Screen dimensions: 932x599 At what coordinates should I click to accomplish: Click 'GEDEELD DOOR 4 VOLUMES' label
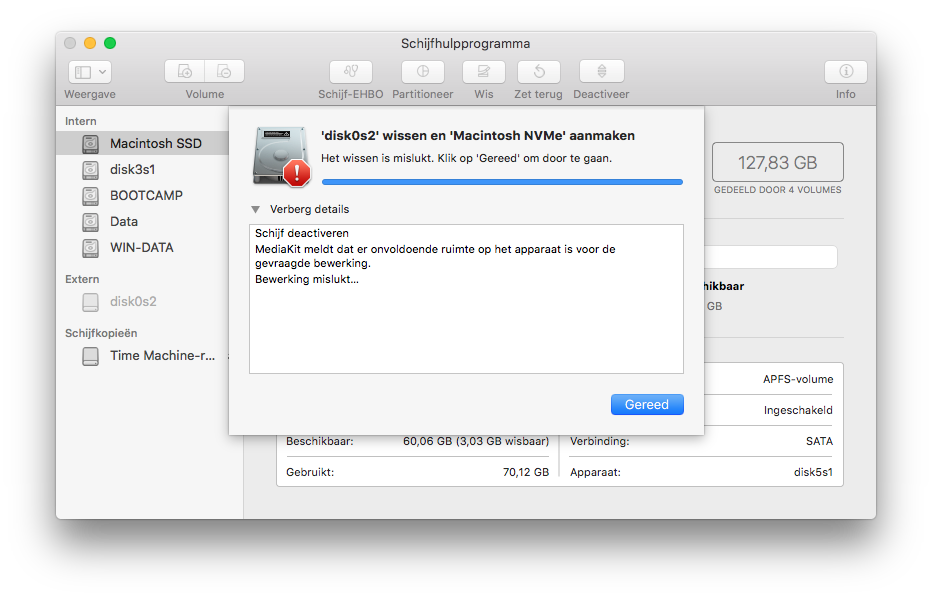[x=777, y=190]
